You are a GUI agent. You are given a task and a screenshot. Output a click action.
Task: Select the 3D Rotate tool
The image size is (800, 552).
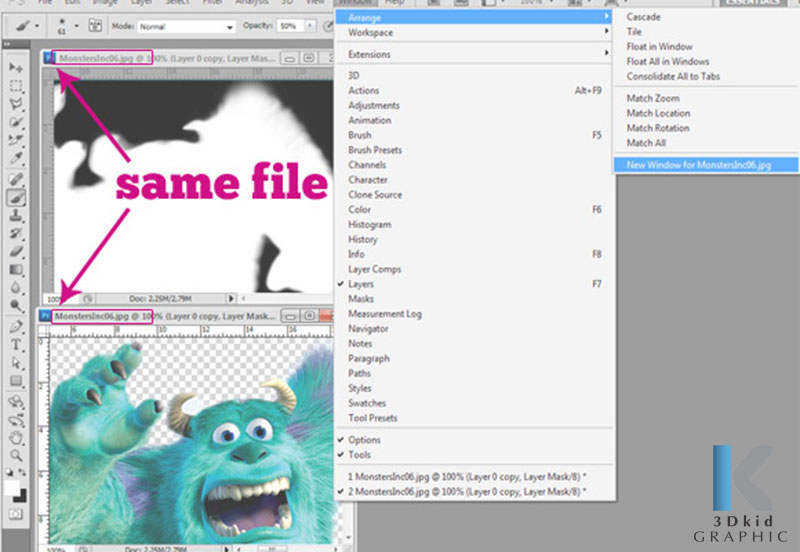coord(16,402)
